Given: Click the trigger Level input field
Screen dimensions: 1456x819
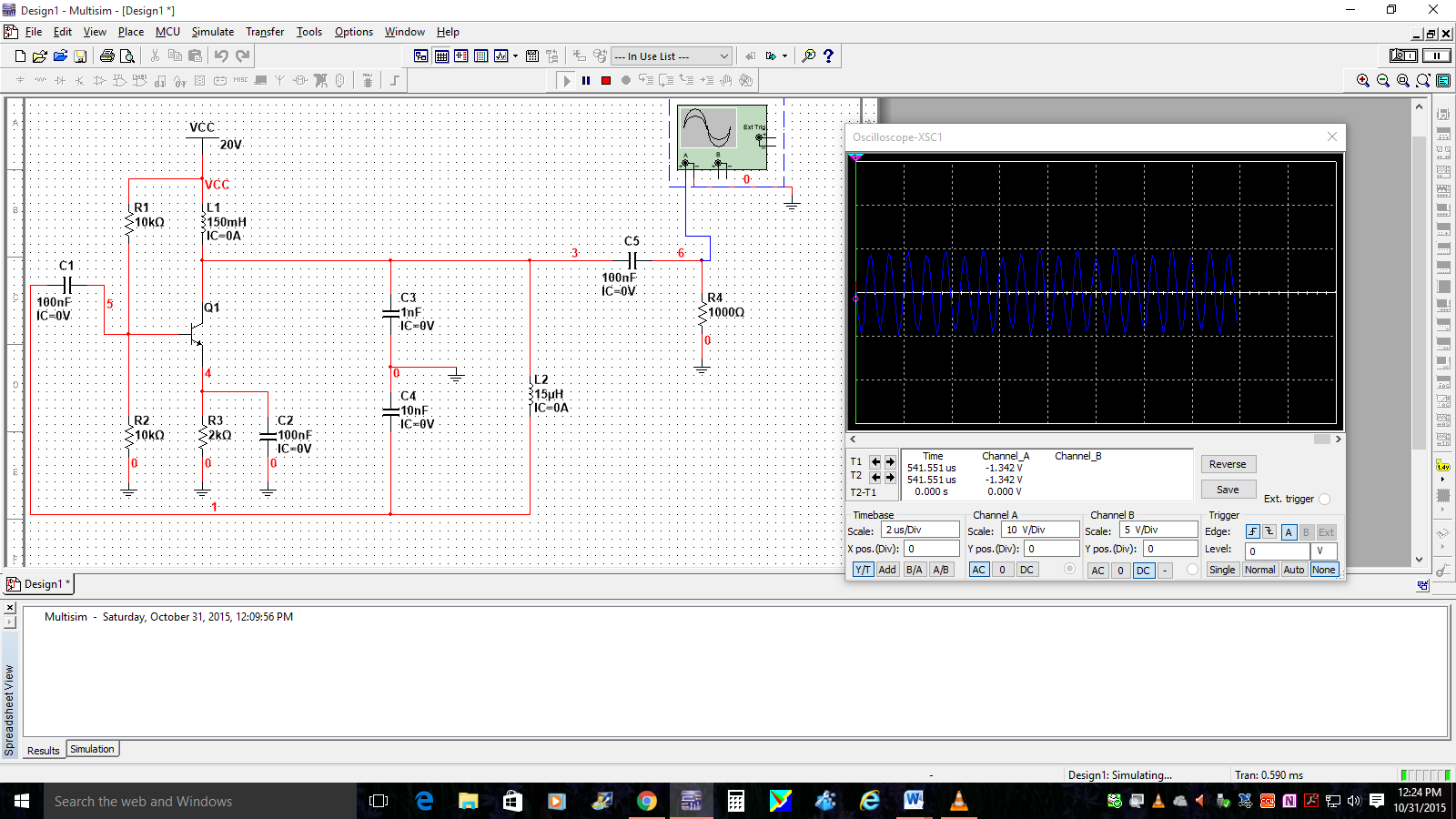Looking at the screenshot, I should tap(1278, 550).
